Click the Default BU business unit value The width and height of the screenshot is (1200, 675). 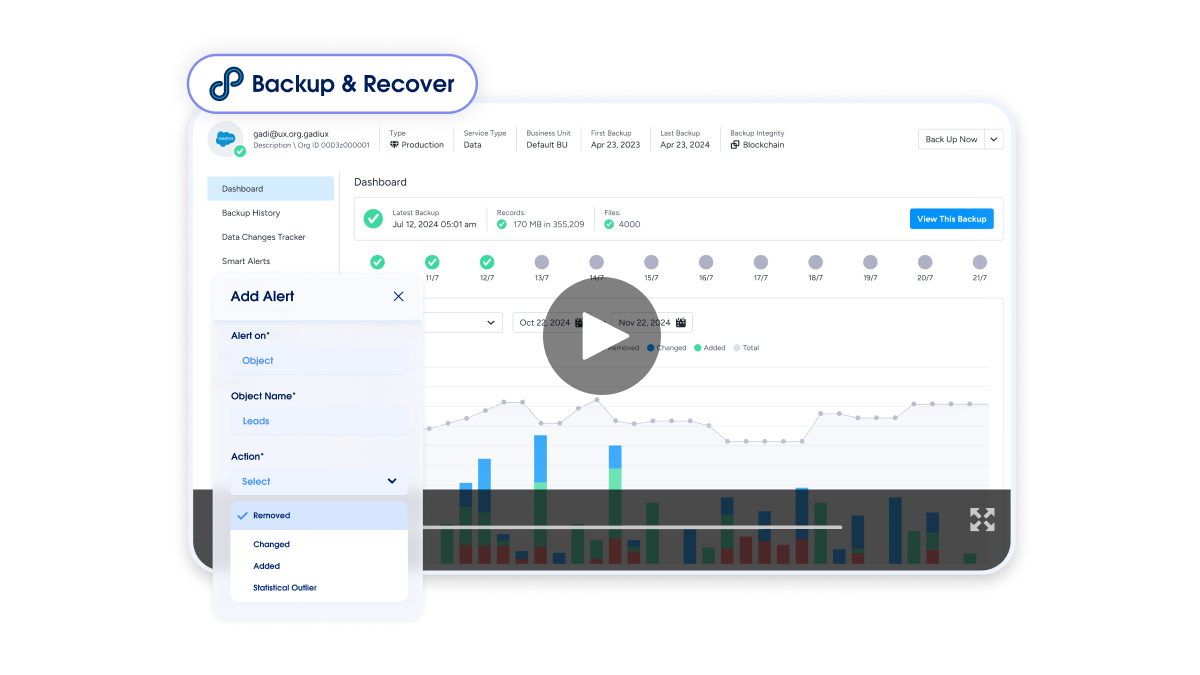(547, 145)
